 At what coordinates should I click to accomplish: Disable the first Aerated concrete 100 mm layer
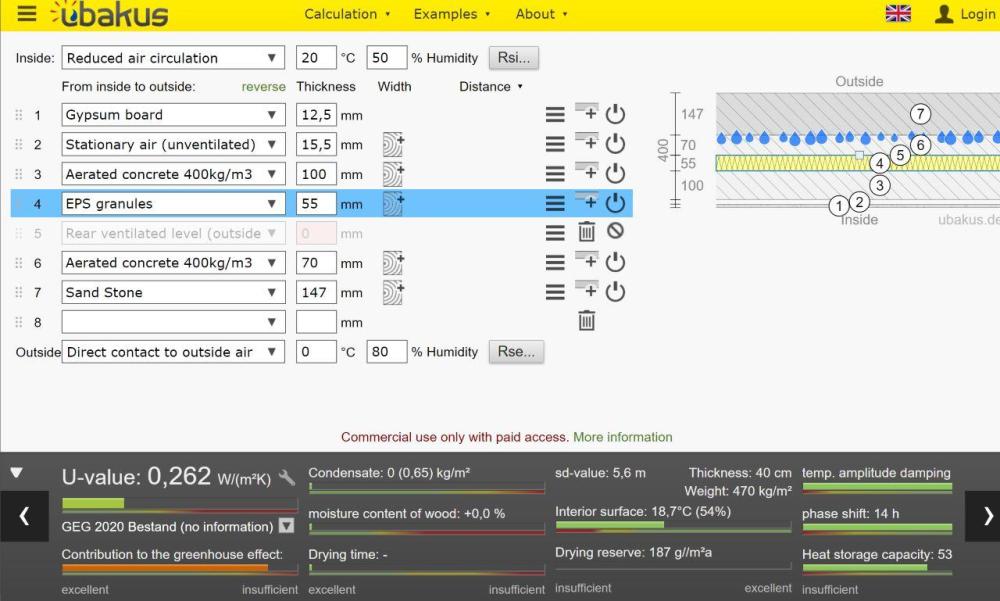(615, 174)
